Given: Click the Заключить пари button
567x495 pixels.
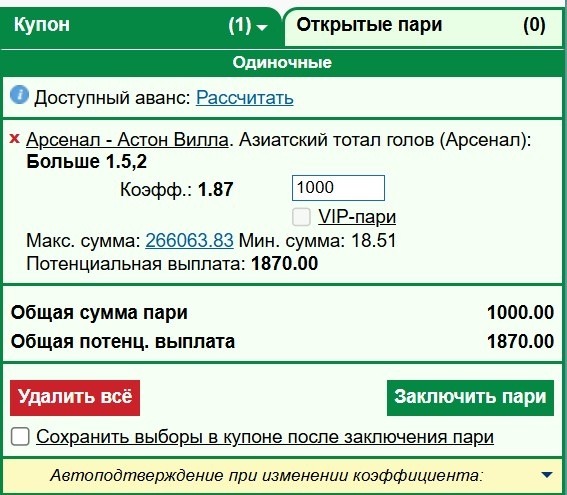Looking at the screenshot, I should point(470,398).
